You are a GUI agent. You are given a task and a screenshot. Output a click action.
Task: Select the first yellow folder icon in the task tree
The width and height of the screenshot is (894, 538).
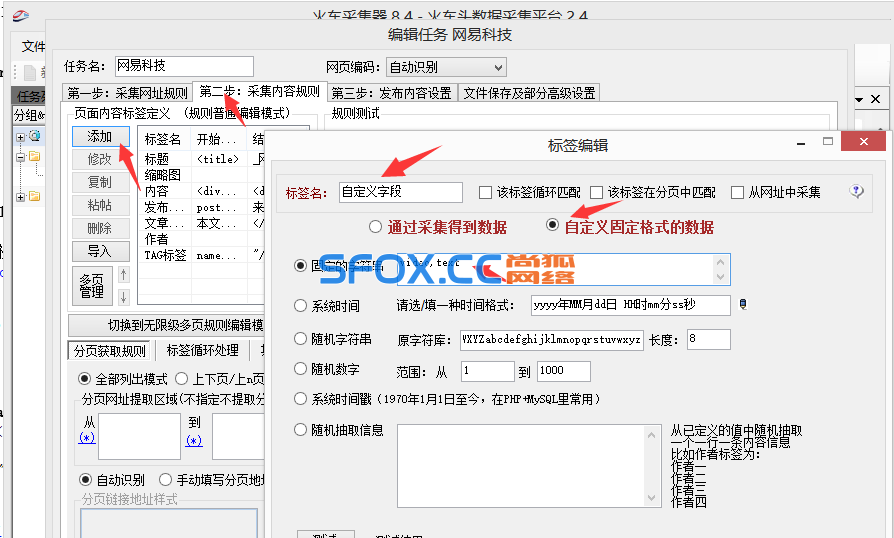(34, 156)
